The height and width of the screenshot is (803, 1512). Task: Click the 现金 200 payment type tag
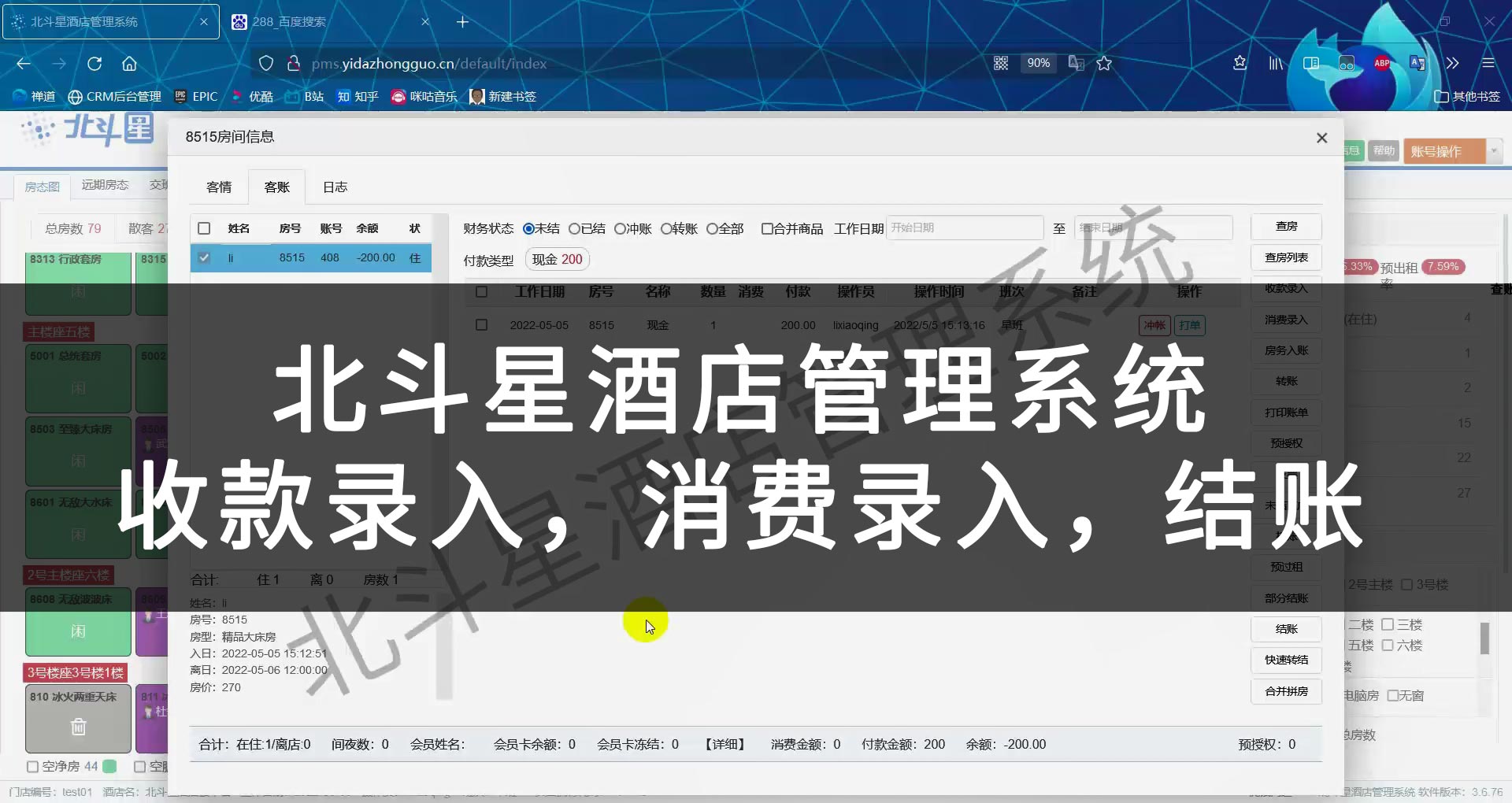(558, 259)
